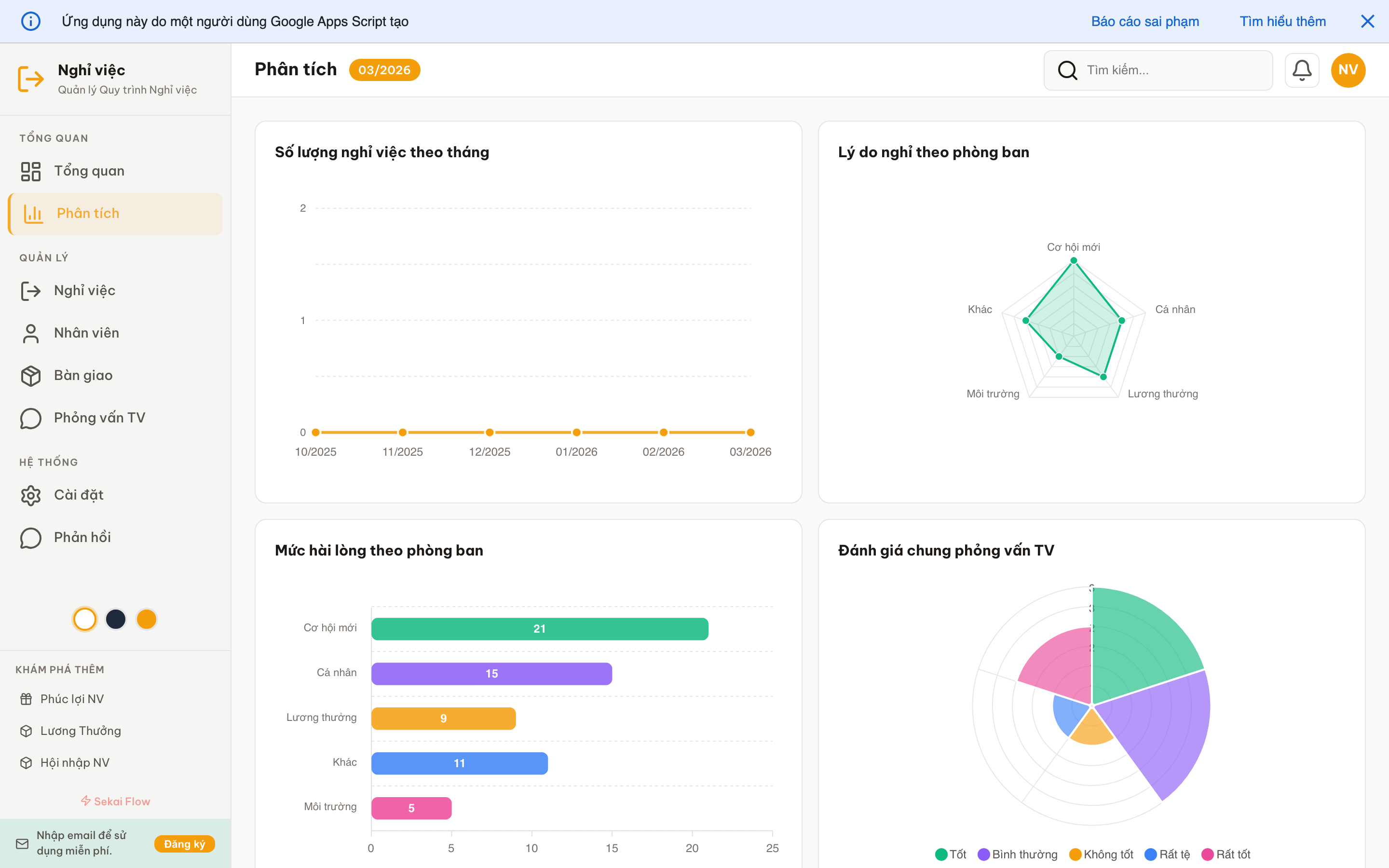Image resolution: width=1389 pixels, height=868 pixels.
Task: Click the notification bell icon
Action: coord(1301,70)
